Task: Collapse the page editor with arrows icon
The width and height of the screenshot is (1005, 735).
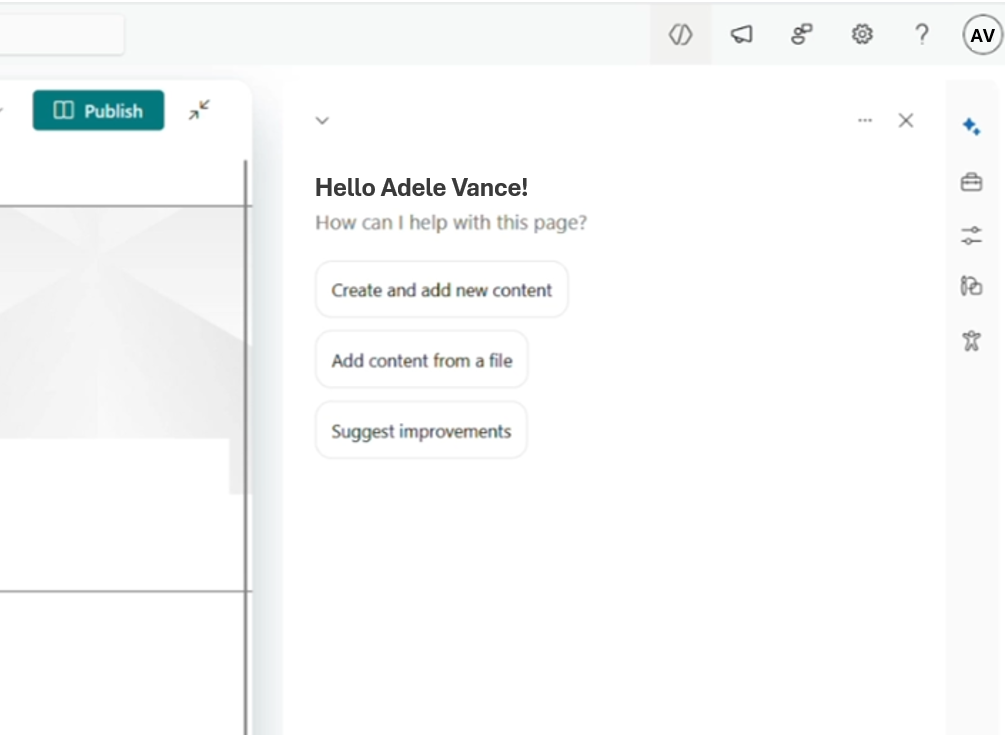Action: 200,111
